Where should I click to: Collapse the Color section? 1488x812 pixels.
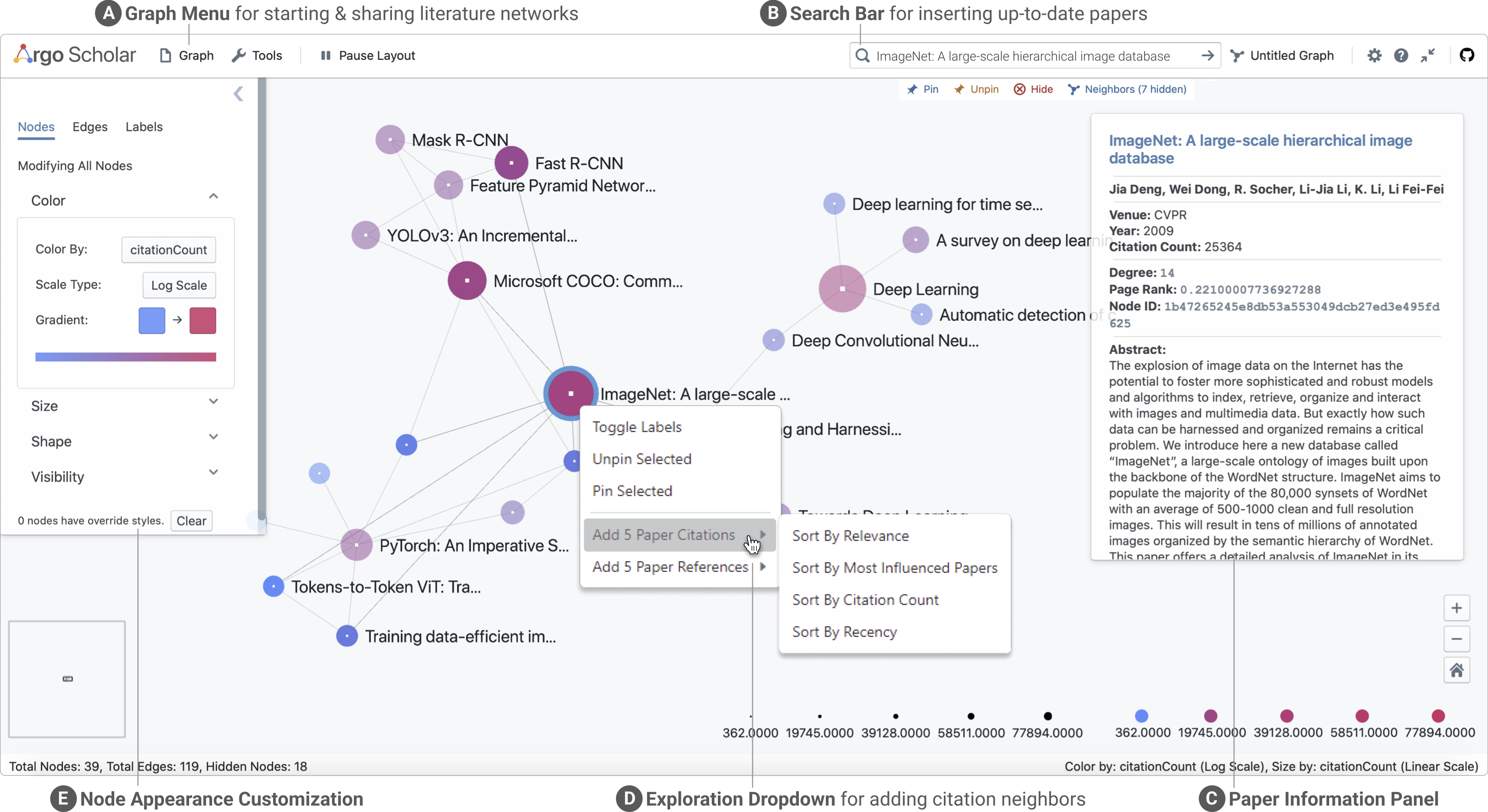click(125, 200)
